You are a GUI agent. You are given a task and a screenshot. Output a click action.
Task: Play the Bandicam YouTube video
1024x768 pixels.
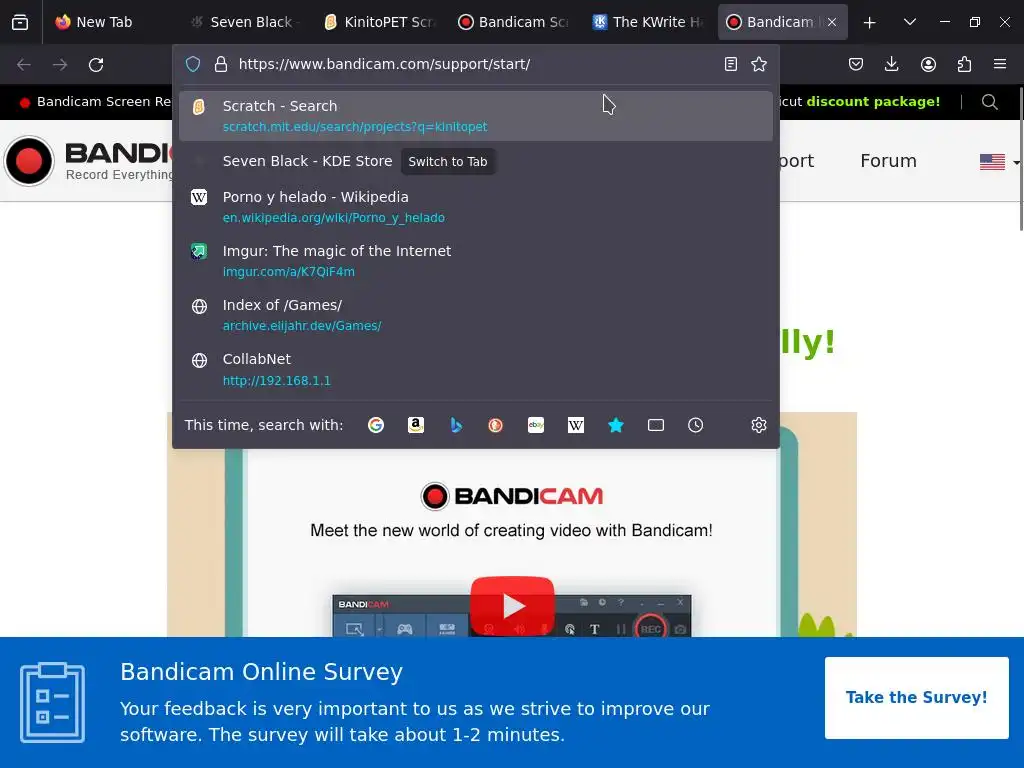(512, 605)
